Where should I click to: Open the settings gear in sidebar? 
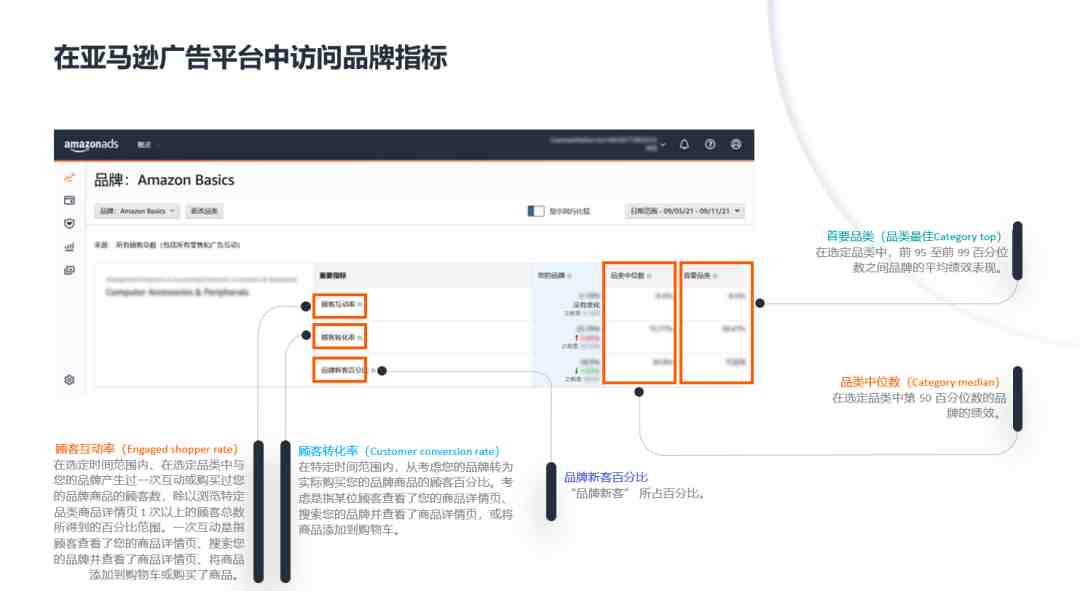click(x=69, y=380)
